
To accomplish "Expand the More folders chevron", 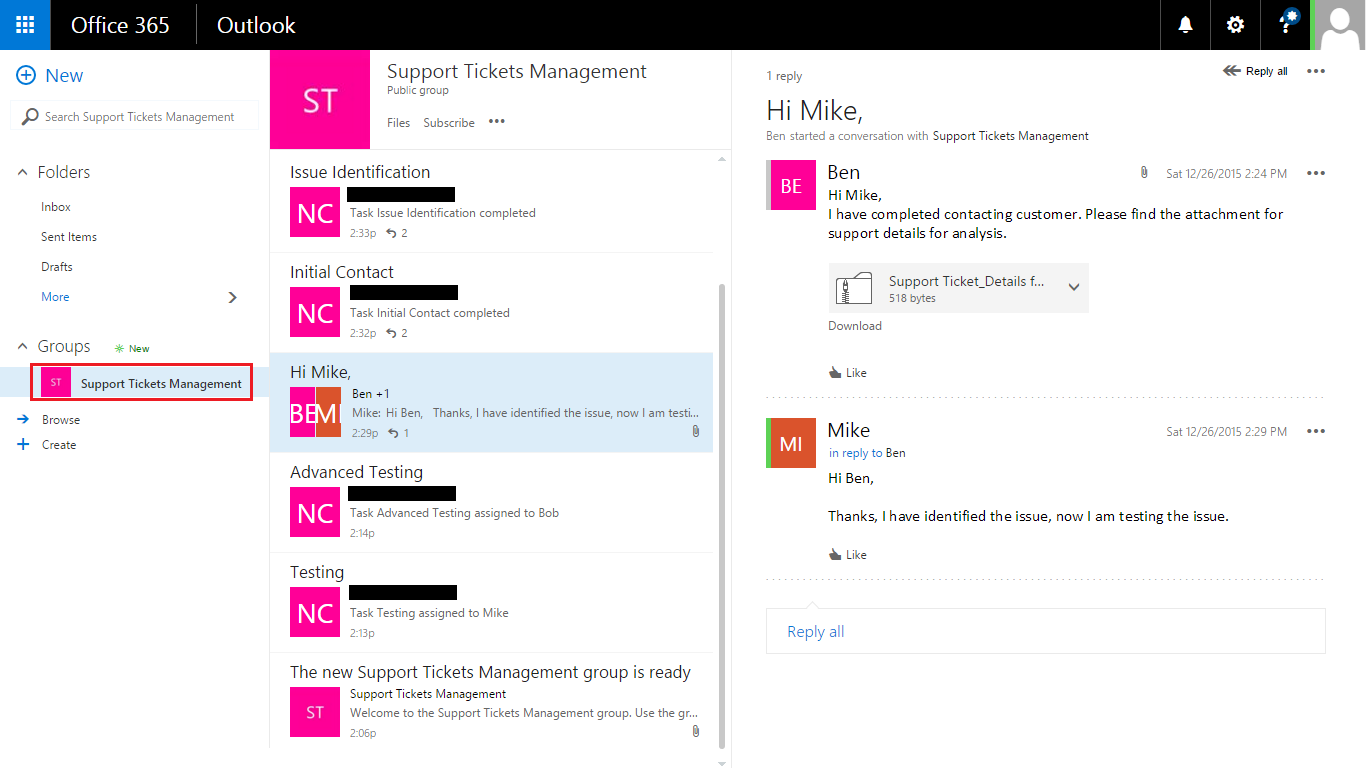I will 233,297.
